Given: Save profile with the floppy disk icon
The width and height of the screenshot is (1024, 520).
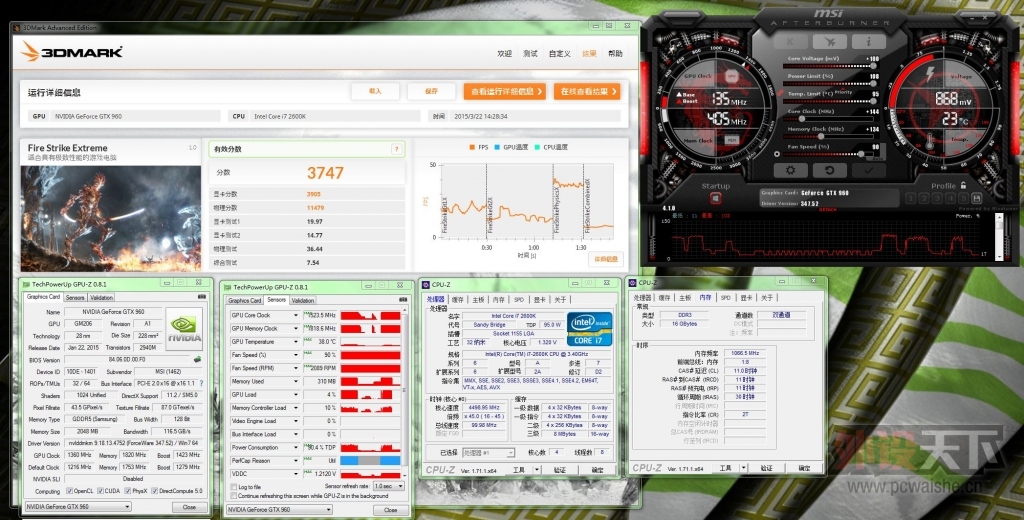Looking at the screenshot, I should (976, 198).
